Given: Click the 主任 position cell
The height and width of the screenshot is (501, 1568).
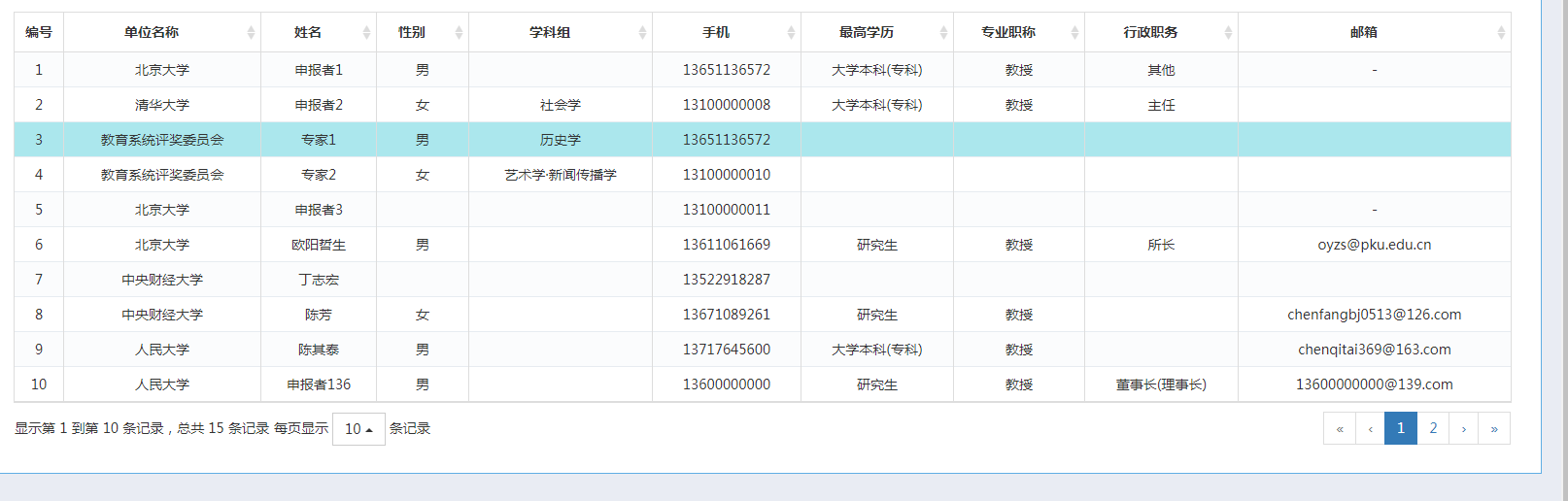Looking at the screenshot, I should [1161, 105].
